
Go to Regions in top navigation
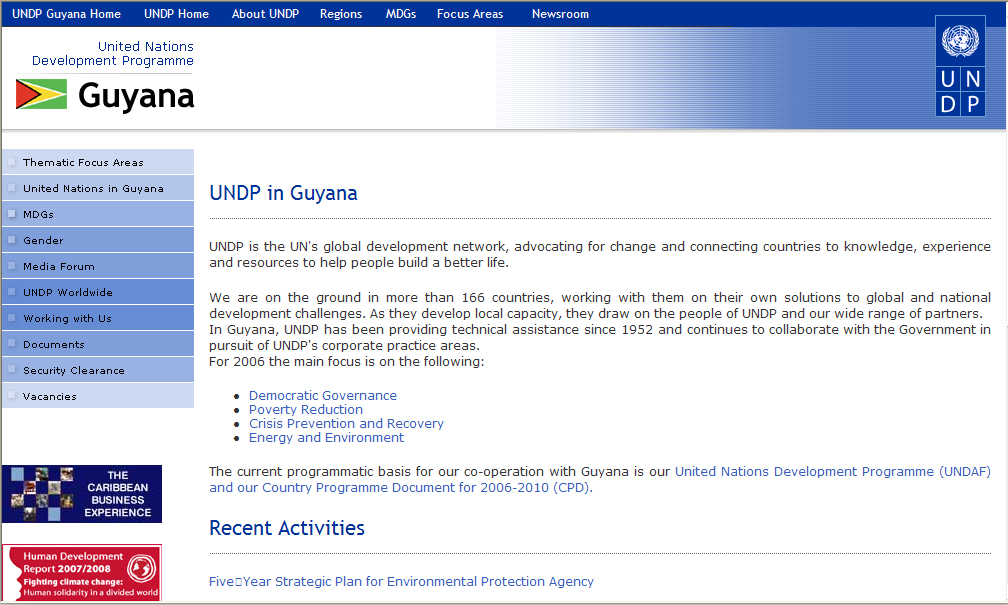(341, 14)
